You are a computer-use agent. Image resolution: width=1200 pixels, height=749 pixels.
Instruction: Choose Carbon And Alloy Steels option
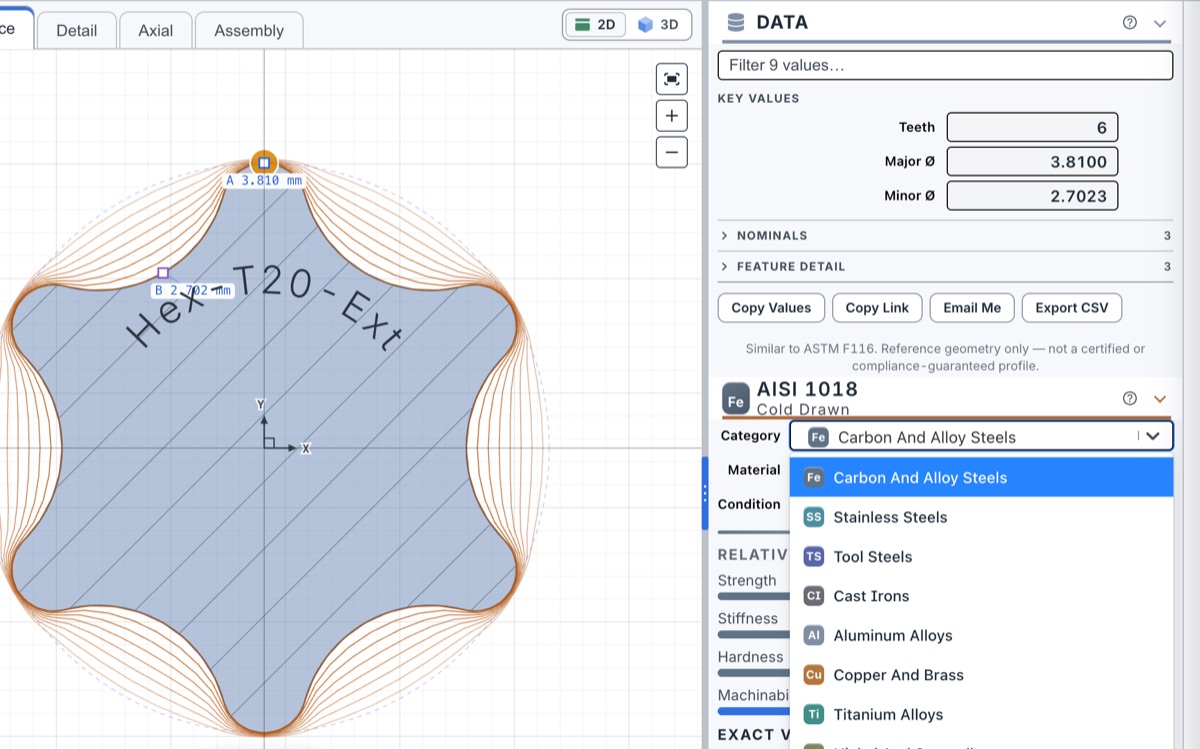coord(981,478)
